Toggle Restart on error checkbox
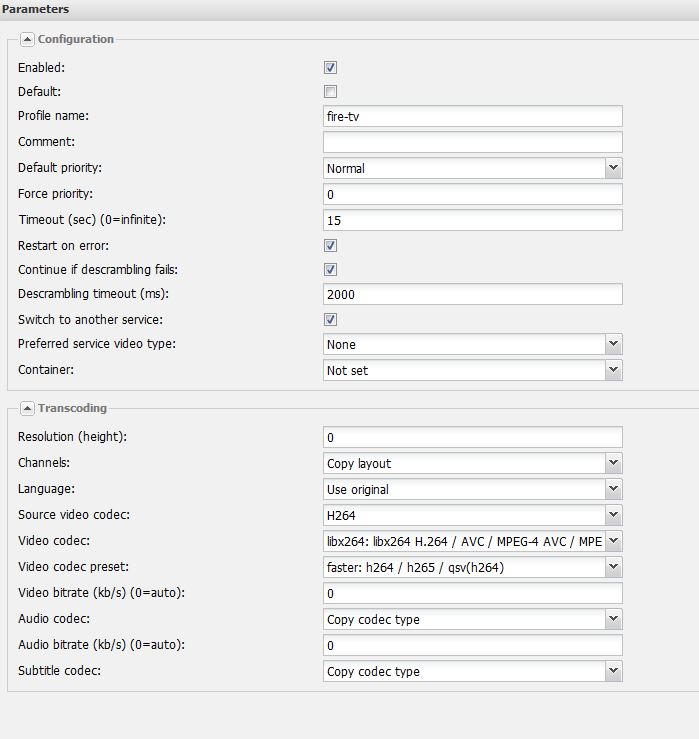 coord(330,246)
